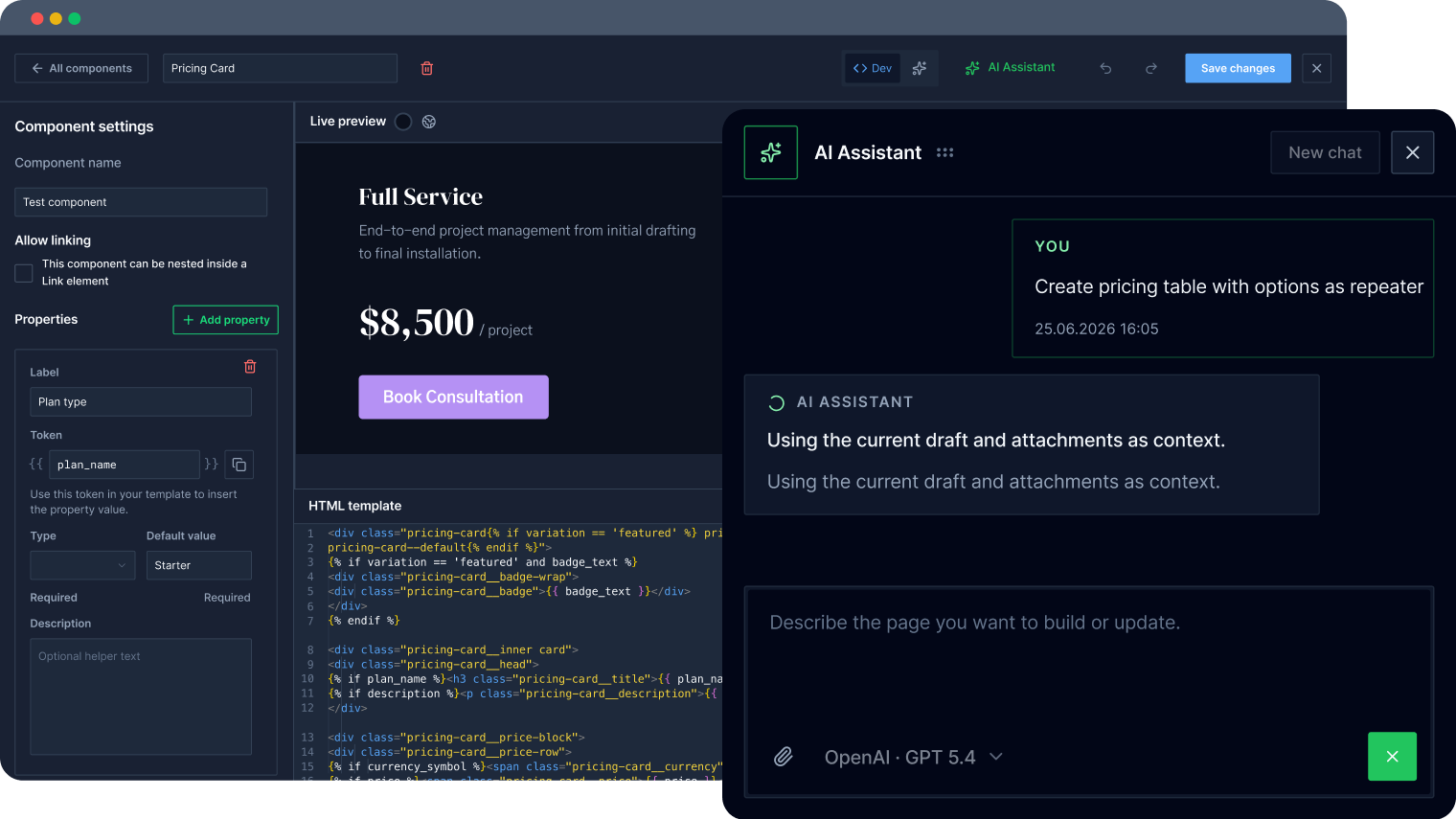Edit the Pricing Card title field

coord(280,68)
